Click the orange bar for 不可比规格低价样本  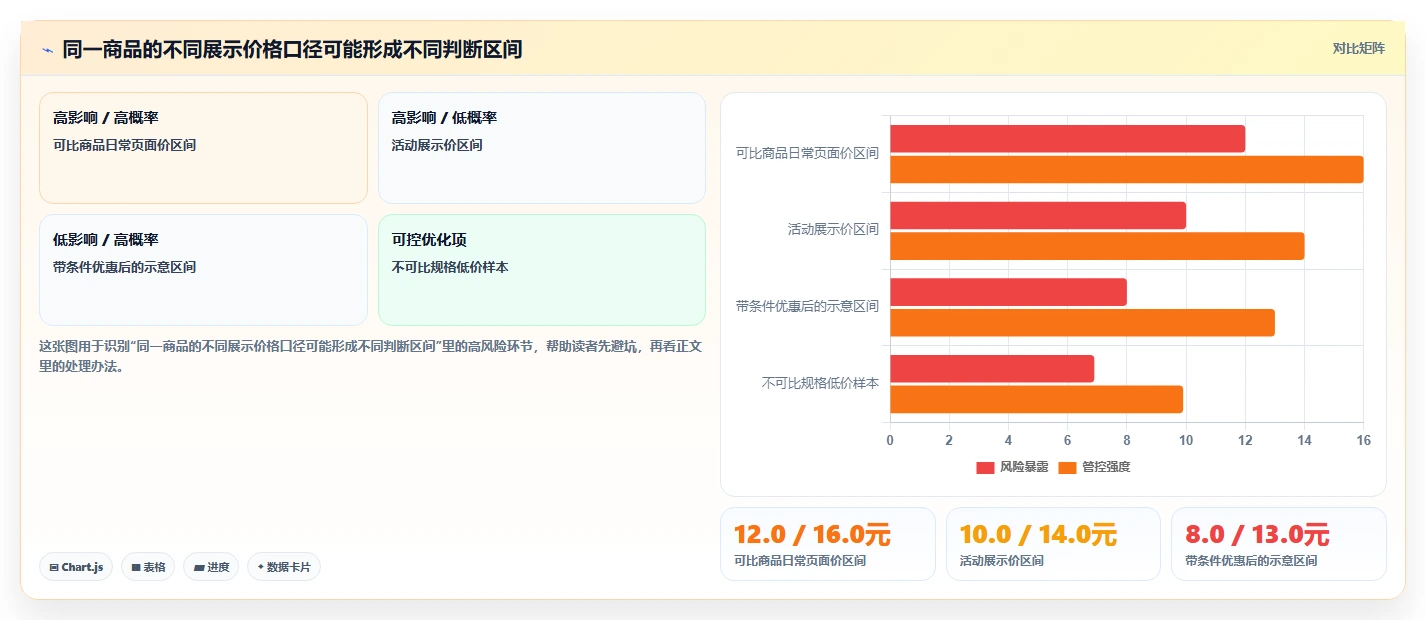tap(1037, 400)
